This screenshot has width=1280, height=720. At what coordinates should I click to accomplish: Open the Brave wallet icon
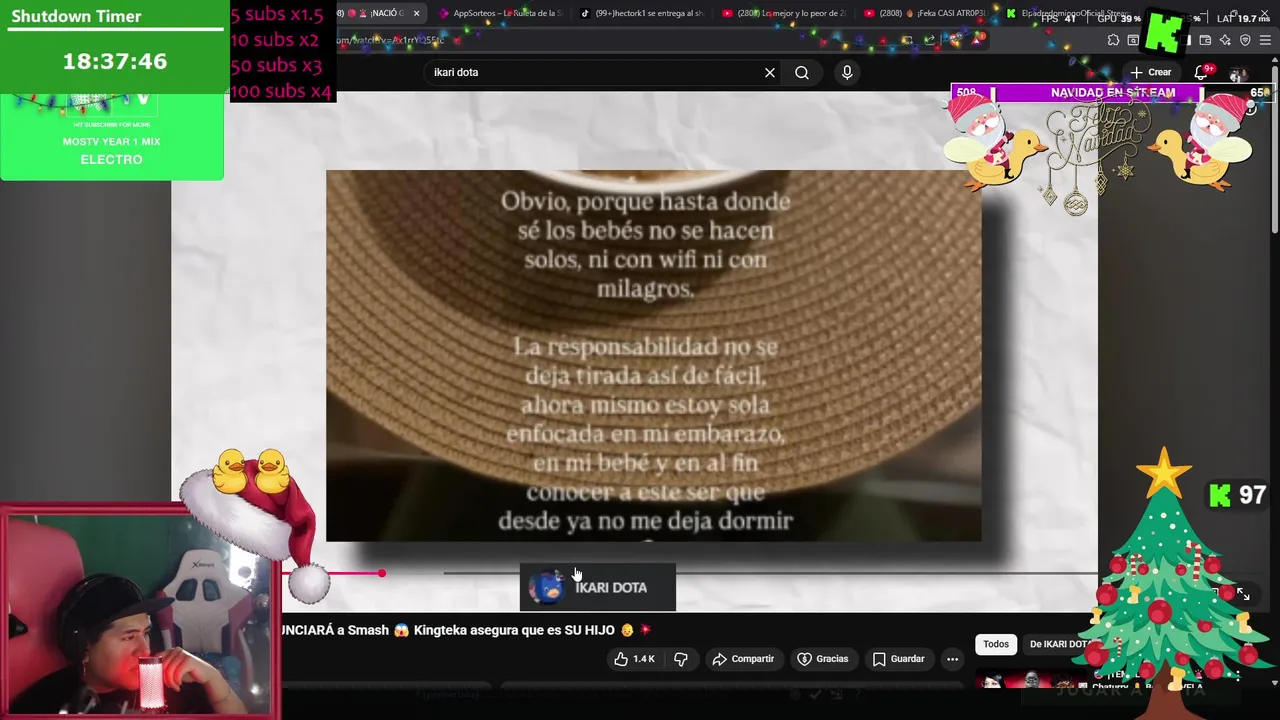[1205, 40]
